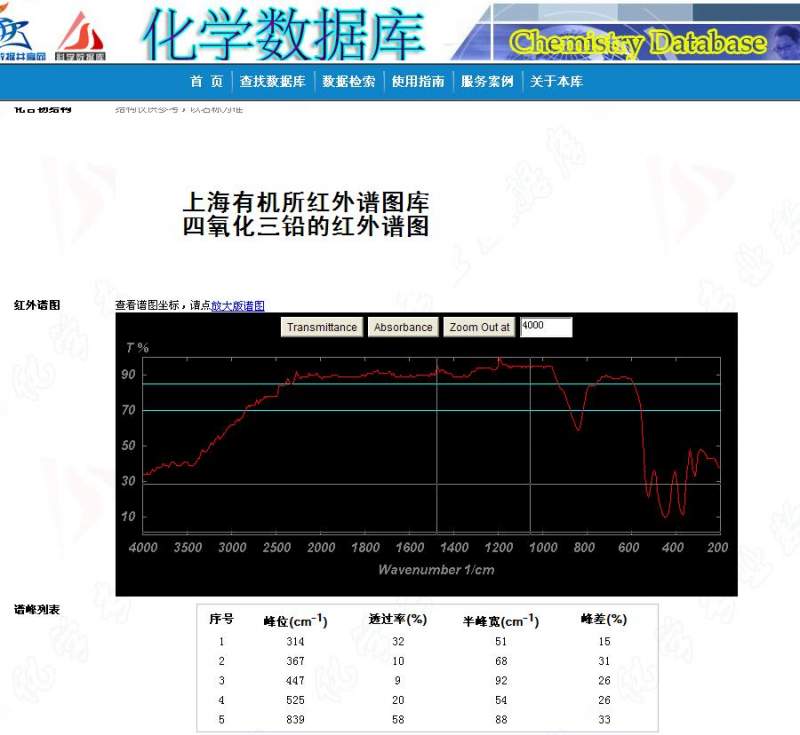Click the 四氧化三铅的红外谱图 heading
Image resolution: width=800 pixels, height=735 pixels.
306,226
